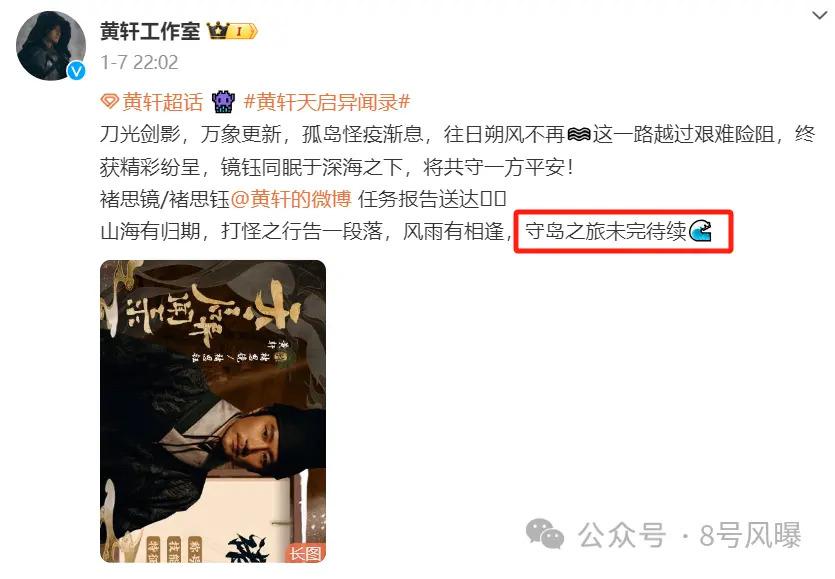Expand the post options chevron
Image resolution: width=835 pixels, height=579 pixels.
pos(819,15)
